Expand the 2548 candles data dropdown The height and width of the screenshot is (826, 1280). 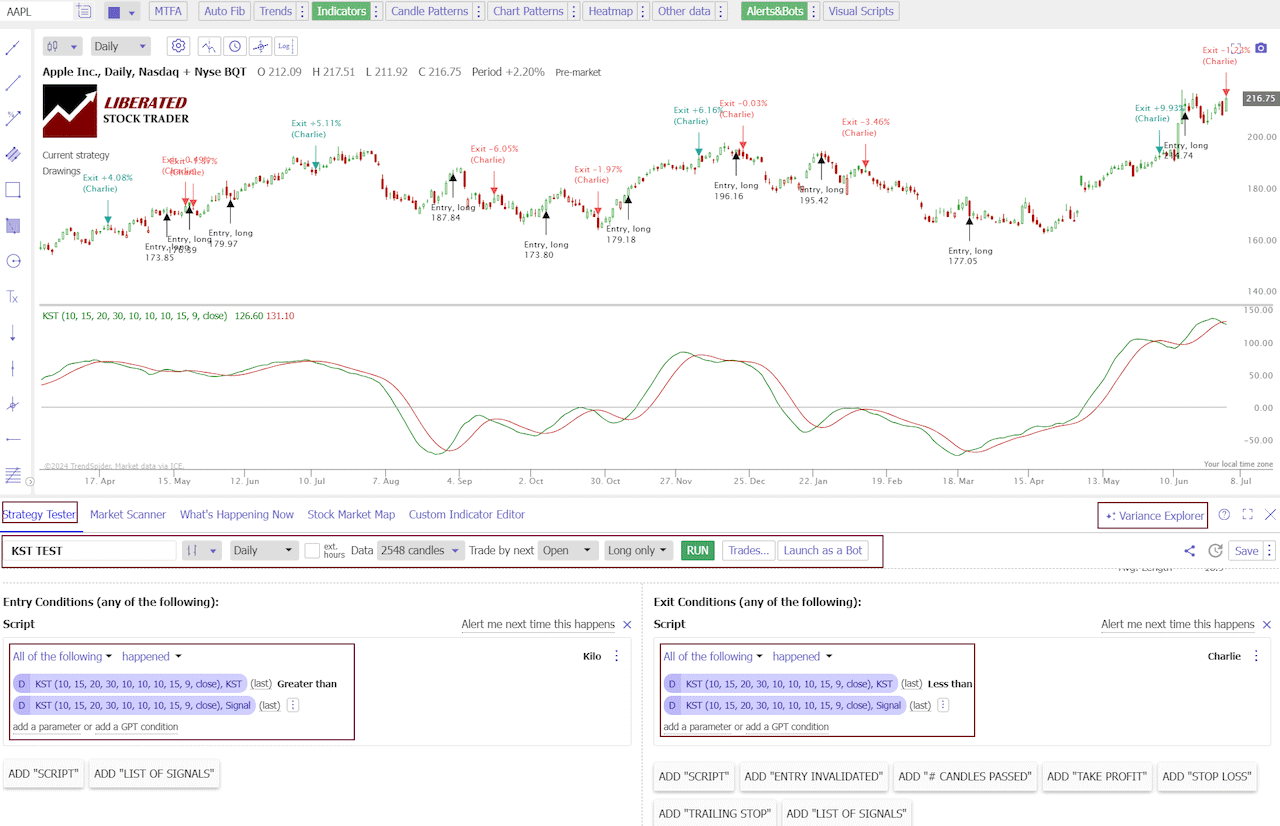click(x=420, y=550)
